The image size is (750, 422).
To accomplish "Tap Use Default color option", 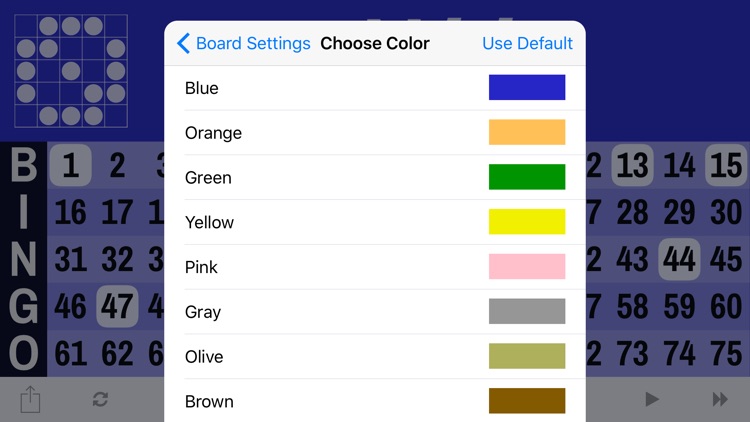I will [527, 43].
